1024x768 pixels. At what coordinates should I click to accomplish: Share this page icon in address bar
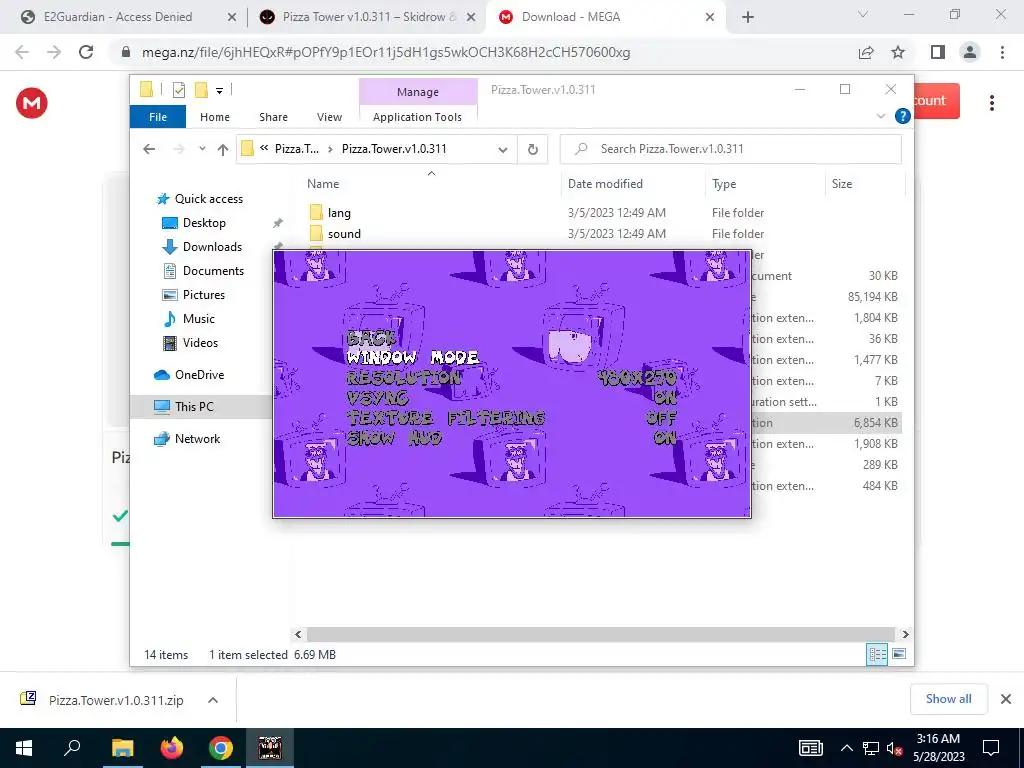pos(866,52)
